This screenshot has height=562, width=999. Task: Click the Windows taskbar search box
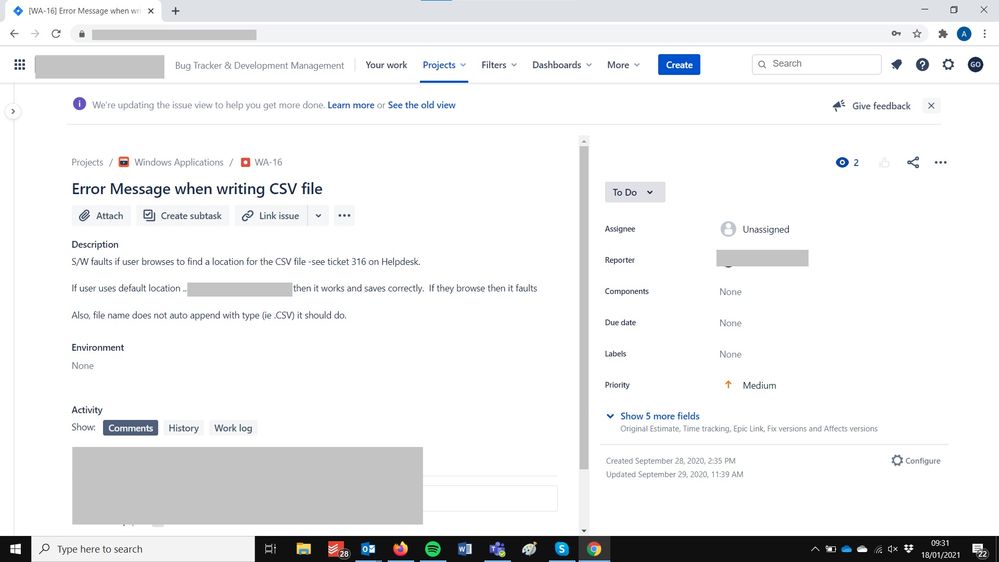(143, 549)
